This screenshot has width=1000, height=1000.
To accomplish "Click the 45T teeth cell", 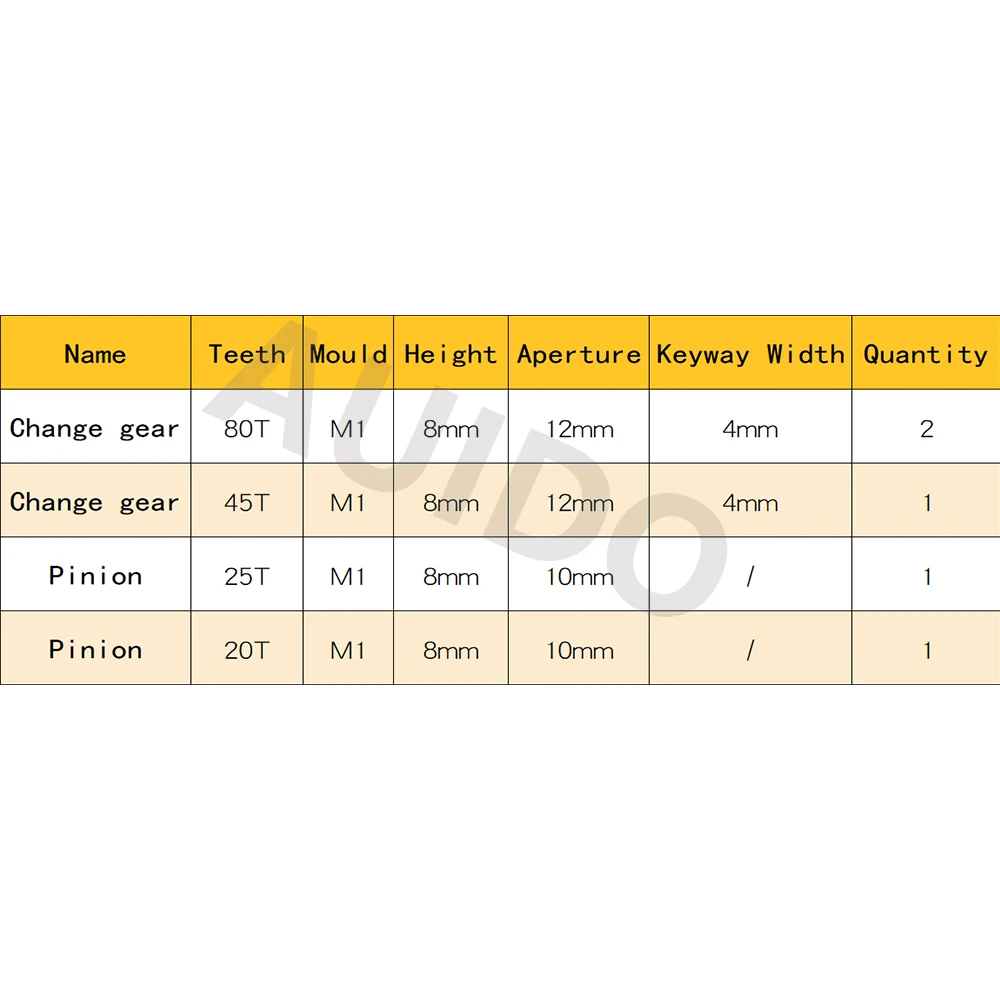I will pos(247,501).
